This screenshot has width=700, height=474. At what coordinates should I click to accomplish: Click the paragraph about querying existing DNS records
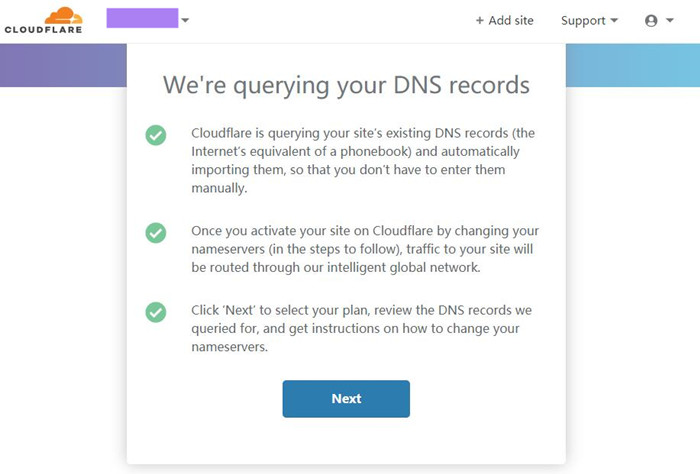point(363,160)
